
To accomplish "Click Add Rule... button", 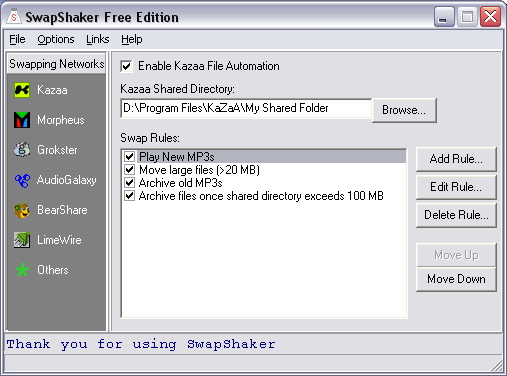I will [456, 159].
